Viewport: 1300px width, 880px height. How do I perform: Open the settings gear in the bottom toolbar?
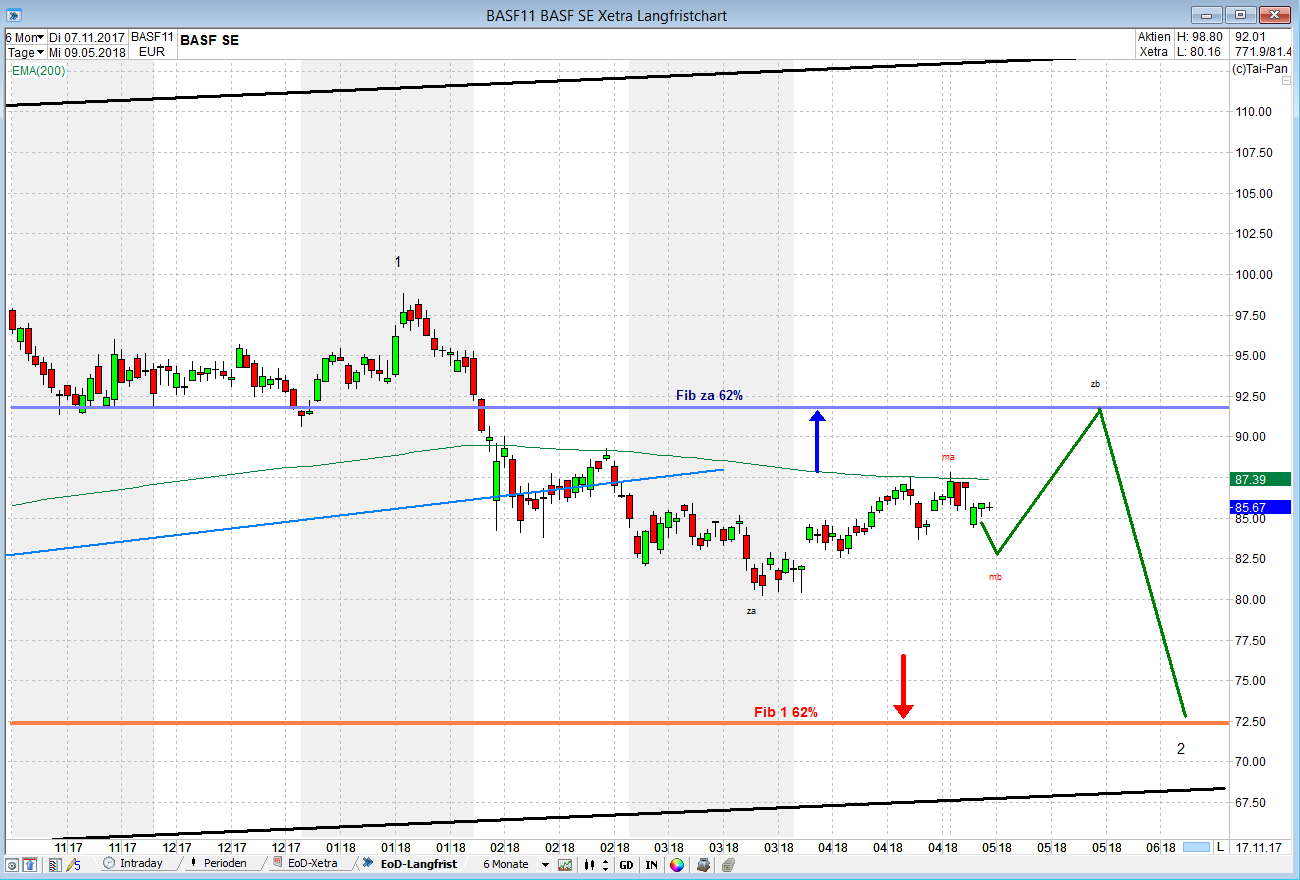[x=12, y=864]
